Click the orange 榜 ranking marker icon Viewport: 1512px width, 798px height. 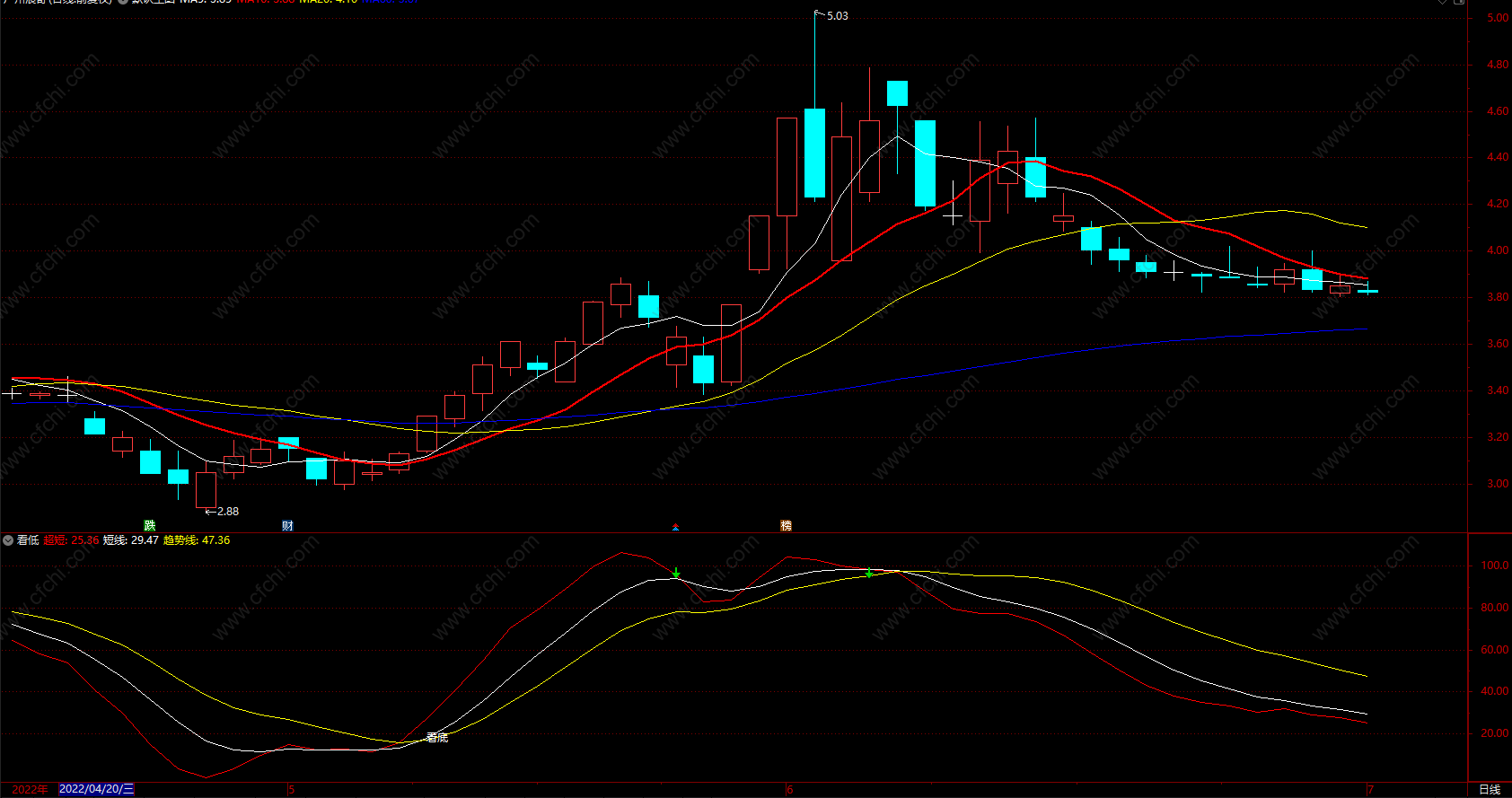click(x=786, y=526)
